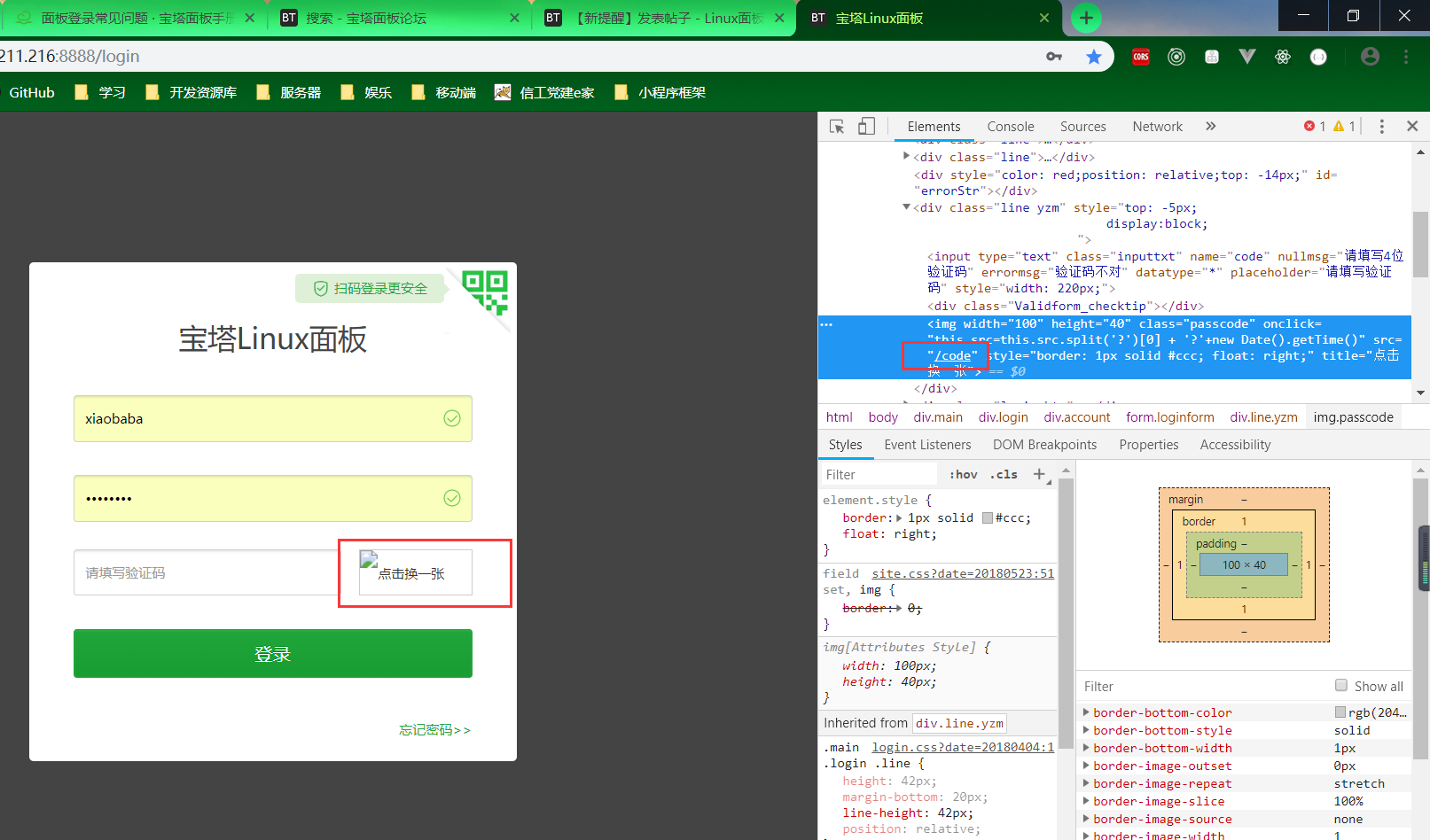Toggle the .cls class editor button
This screenshot has width=1430, height=840.
pos(1004,474)
